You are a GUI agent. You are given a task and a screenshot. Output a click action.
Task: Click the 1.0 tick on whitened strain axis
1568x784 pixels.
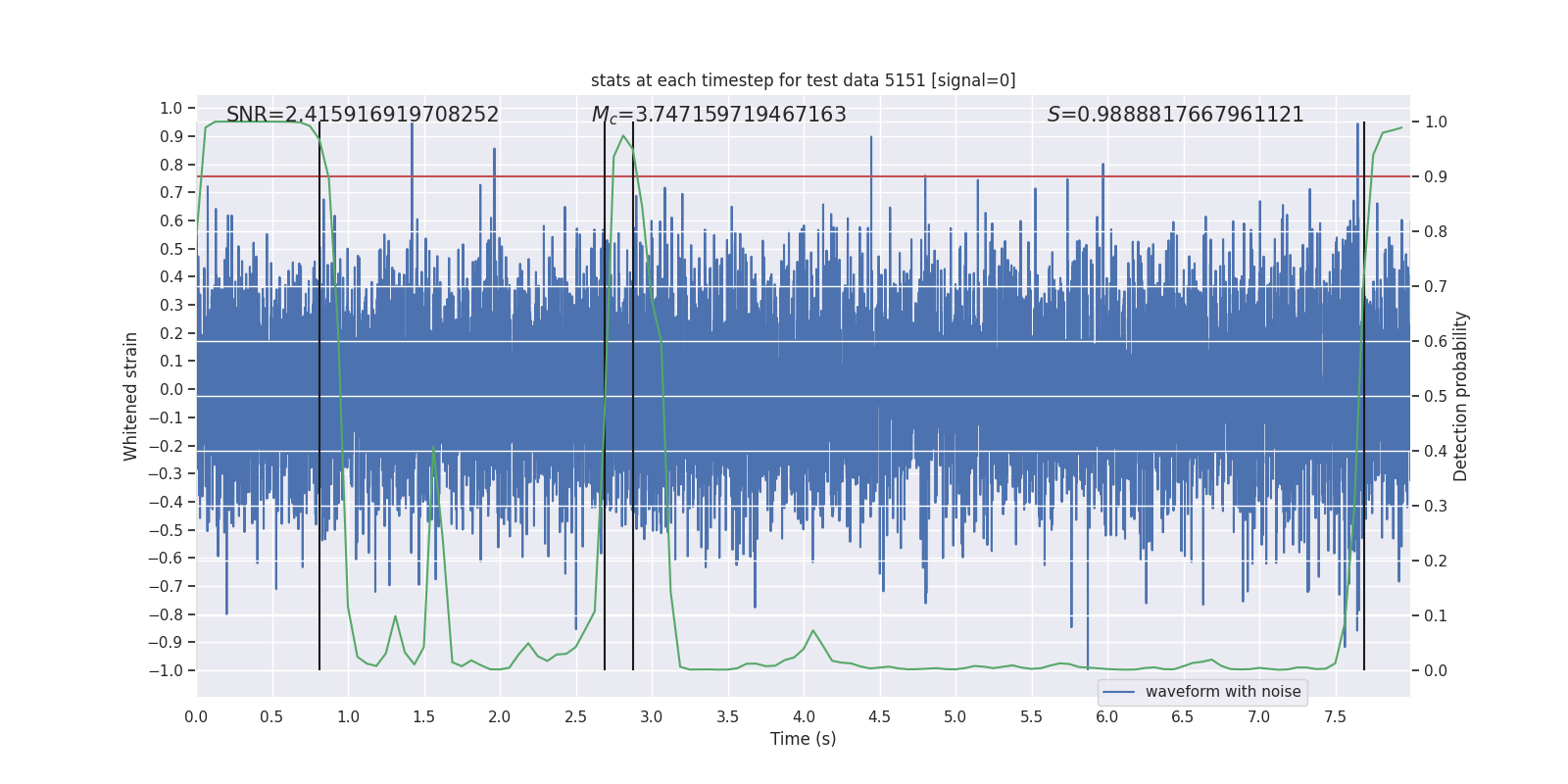[171, 108]
